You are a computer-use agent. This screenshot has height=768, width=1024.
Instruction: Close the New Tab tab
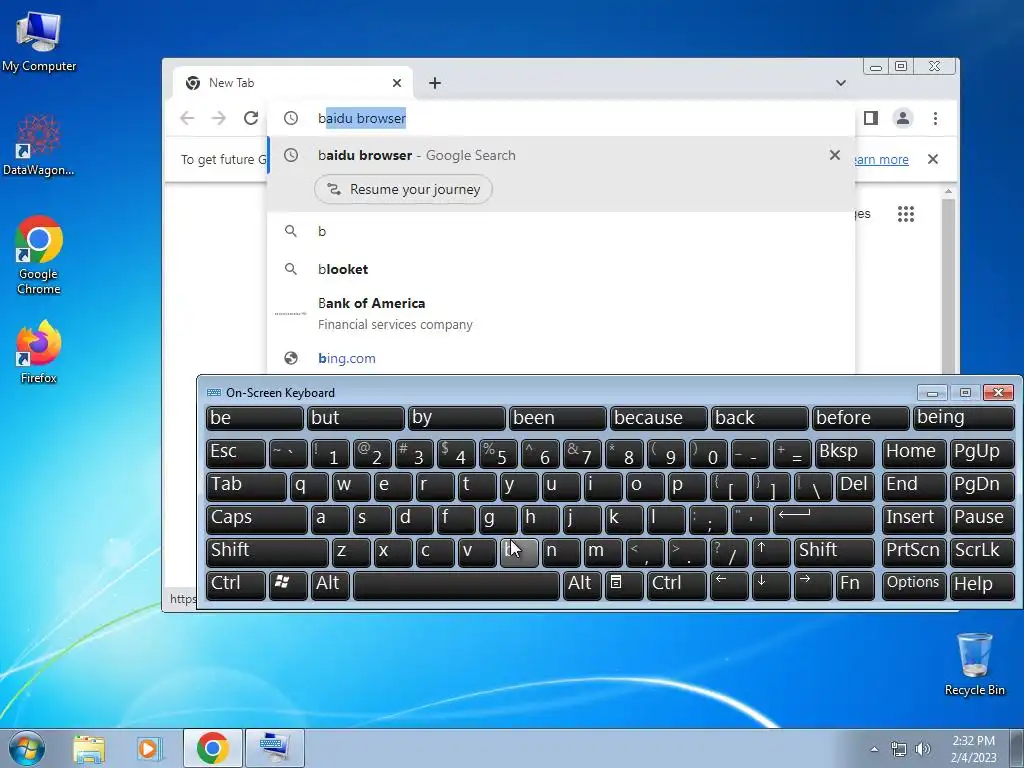[x=397, y=83]
